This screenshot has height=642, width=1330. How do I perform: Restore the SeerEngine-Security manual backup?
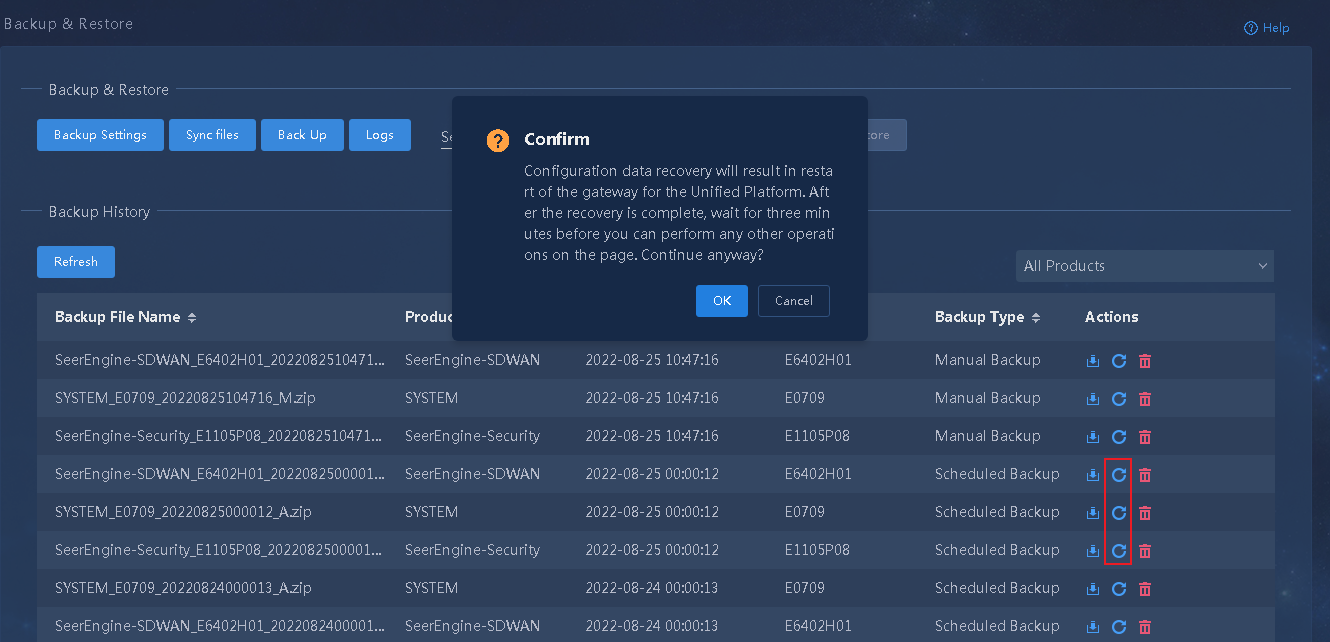pyautogui.click(x=1119, y=437)
